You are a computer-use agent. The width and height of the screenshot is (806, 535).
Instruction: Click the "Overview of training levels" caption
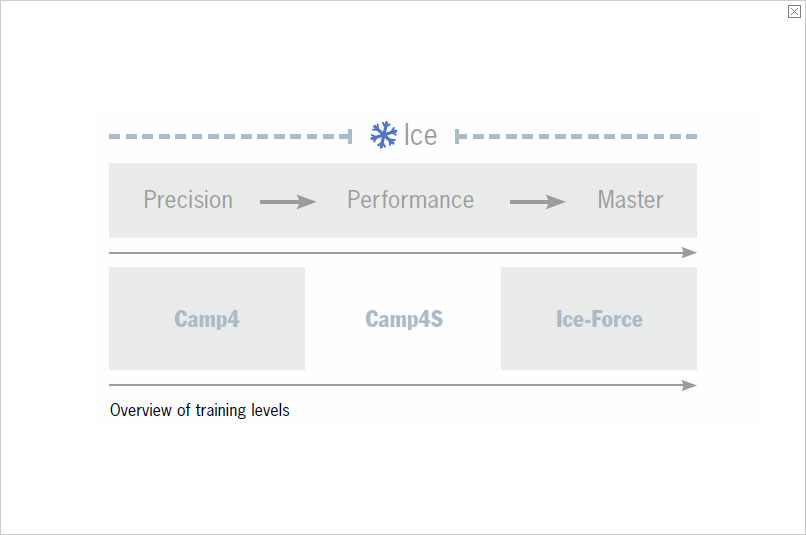click(200, 410)
